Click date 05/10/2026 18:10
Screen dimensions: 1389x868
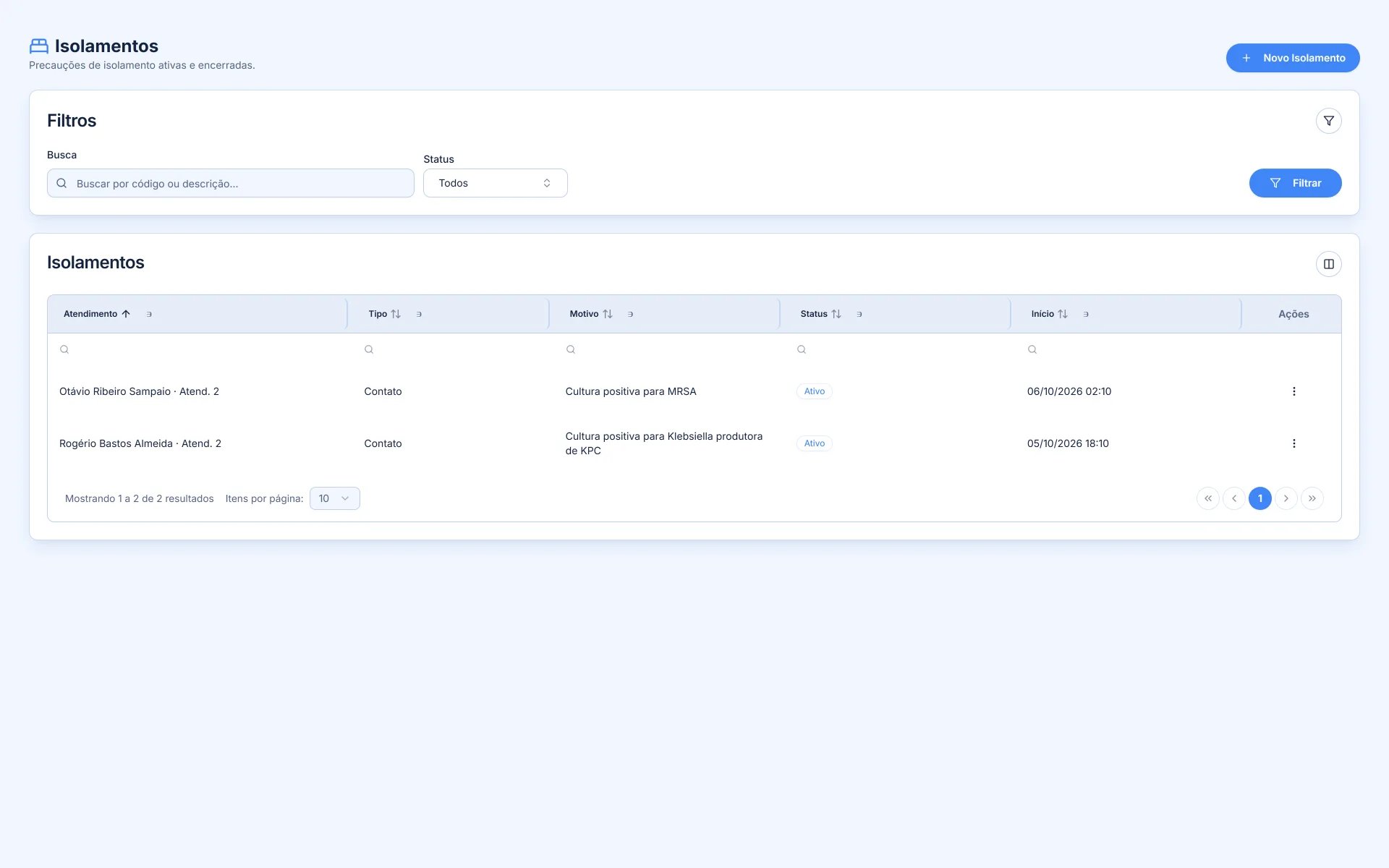coord(1068,443)
